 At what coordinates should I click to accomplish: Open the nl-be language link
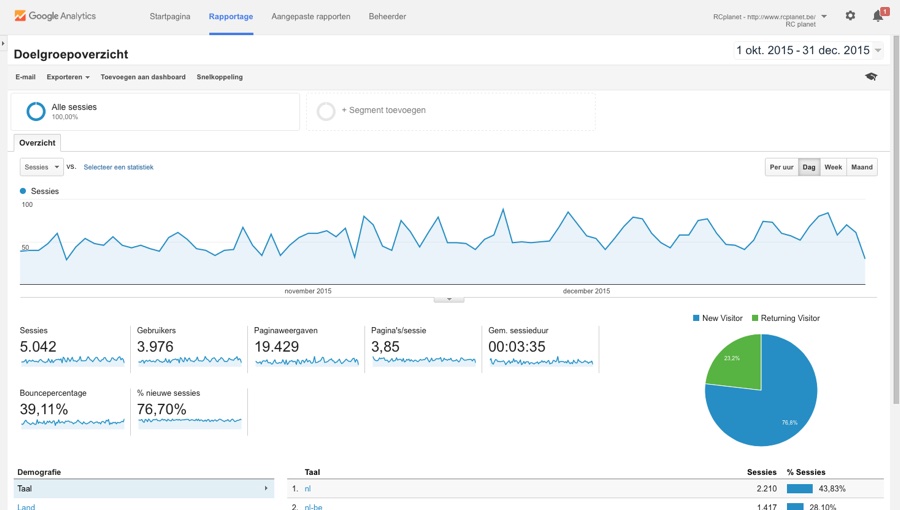tap(313, 507)
